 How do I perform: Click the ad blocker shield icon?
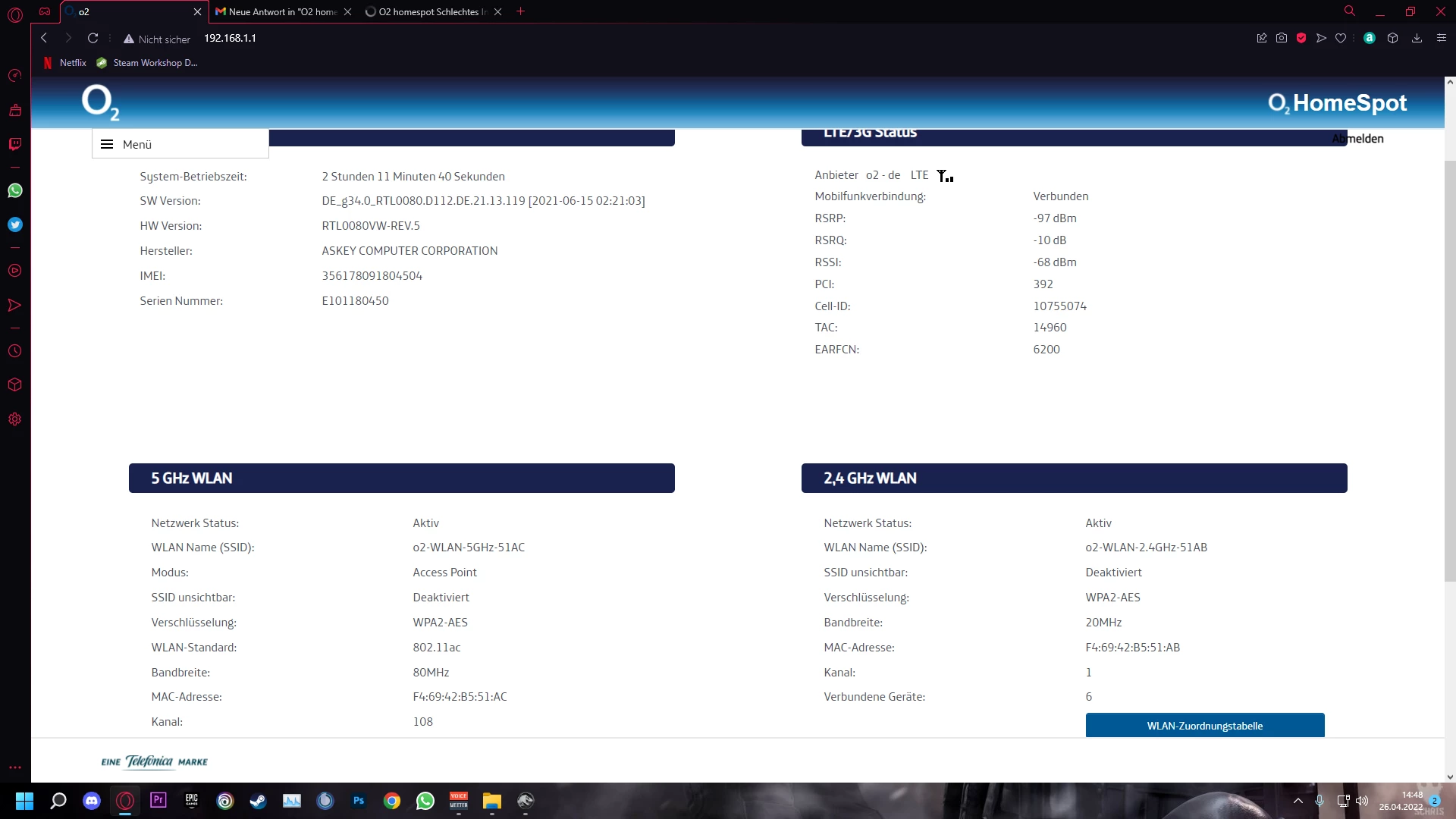click(x=1301, y=38)
